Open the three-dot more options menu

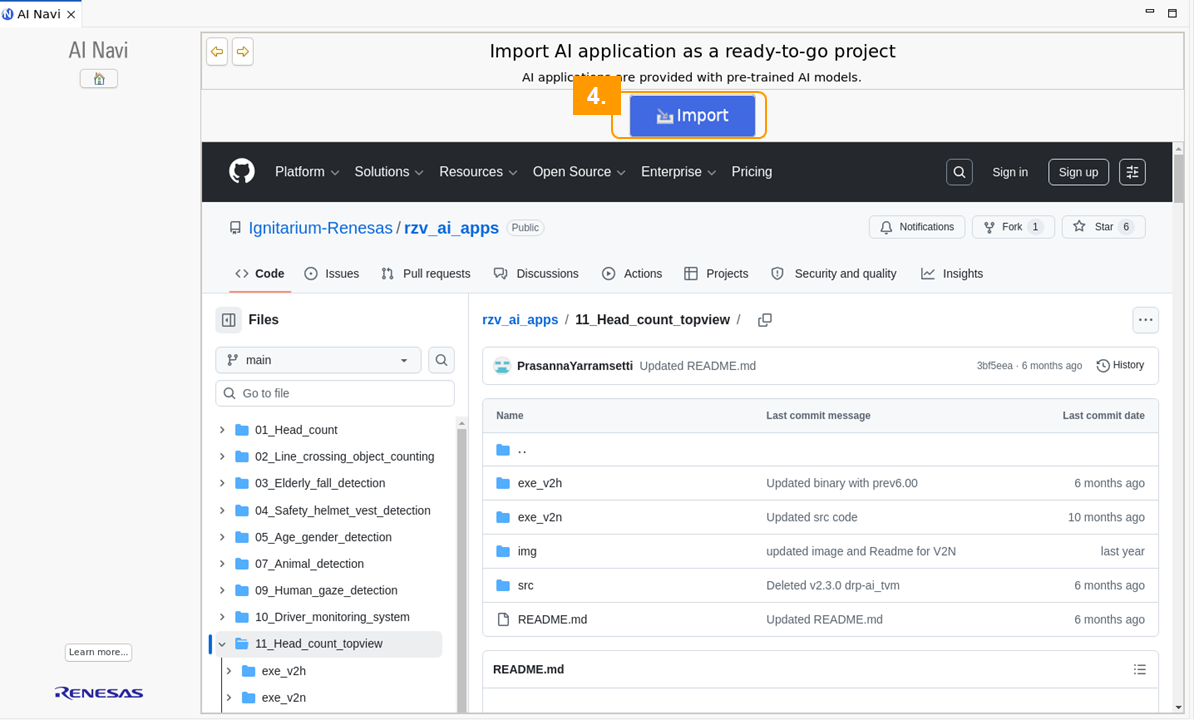click(1145, 320)
